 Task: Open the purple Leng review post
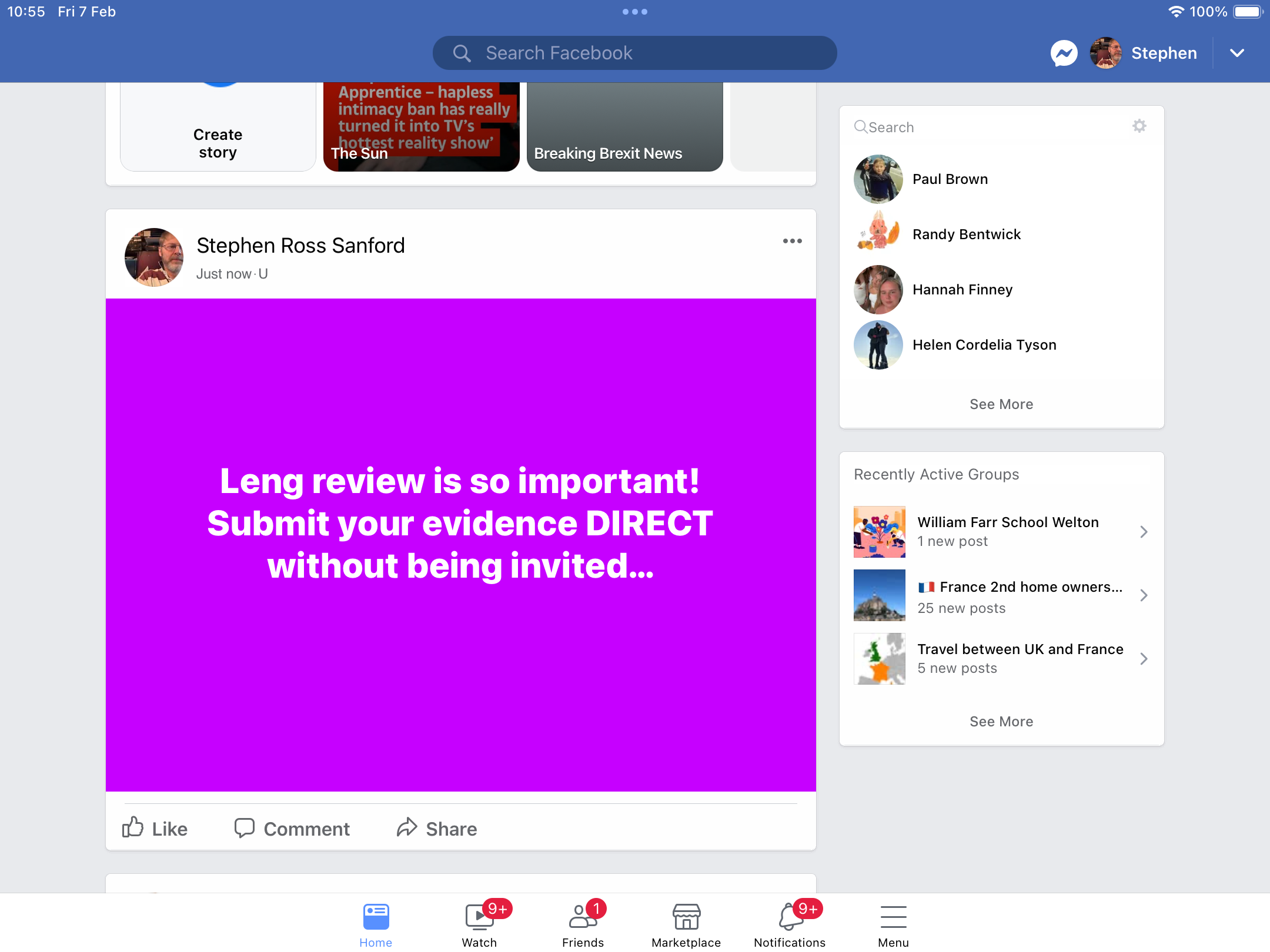(x=461, y=545)
